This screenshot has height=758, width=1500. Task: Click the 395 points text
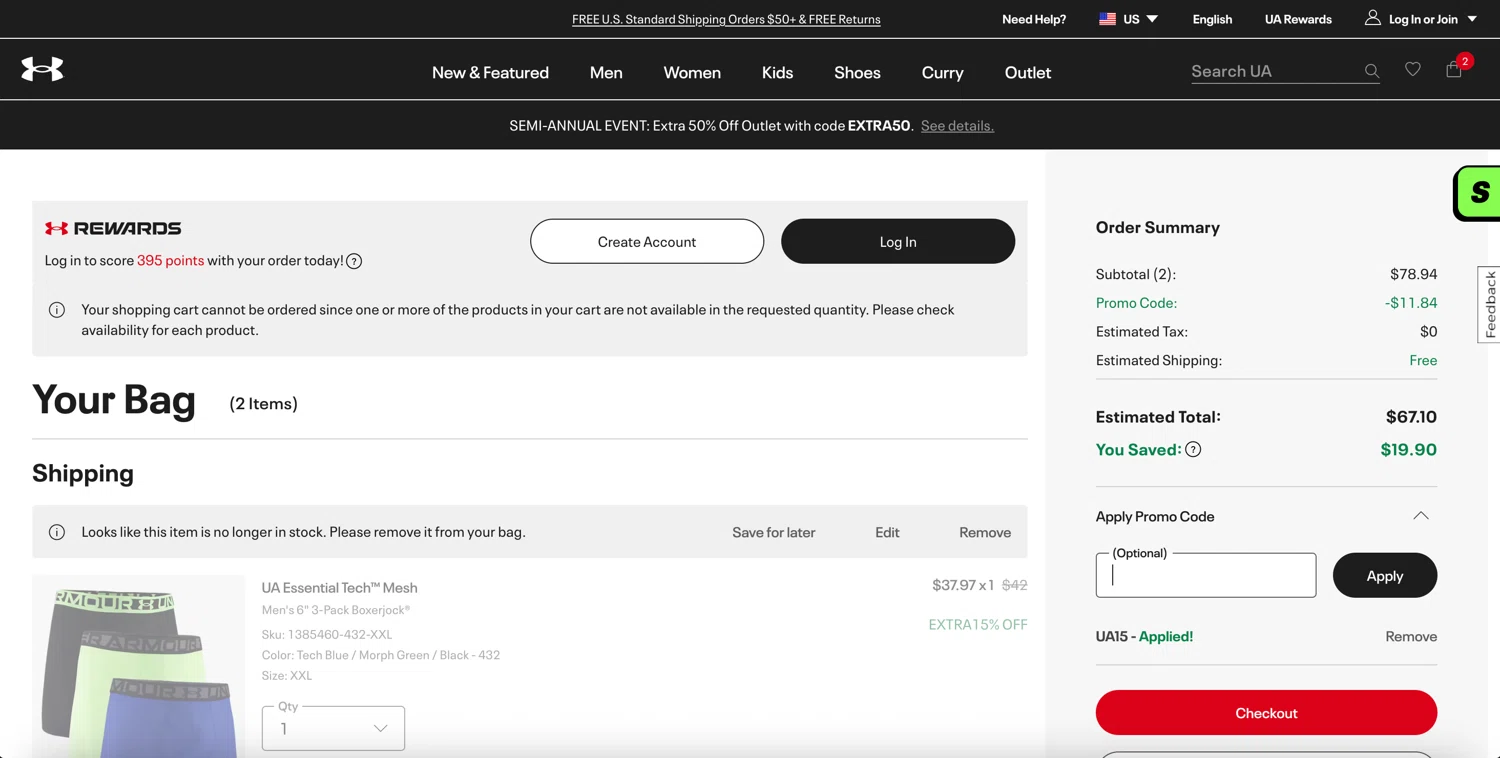coord(170,260)
